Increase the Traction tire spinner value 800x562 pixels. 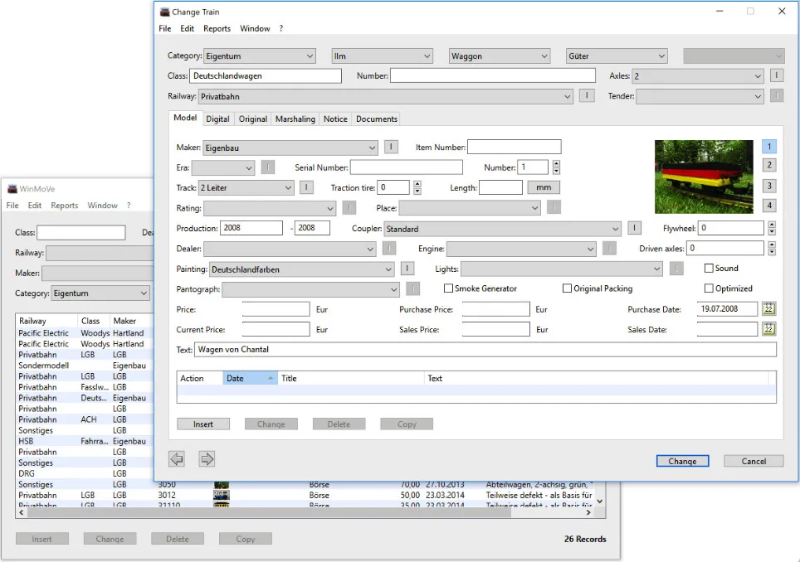coord(417,184)
